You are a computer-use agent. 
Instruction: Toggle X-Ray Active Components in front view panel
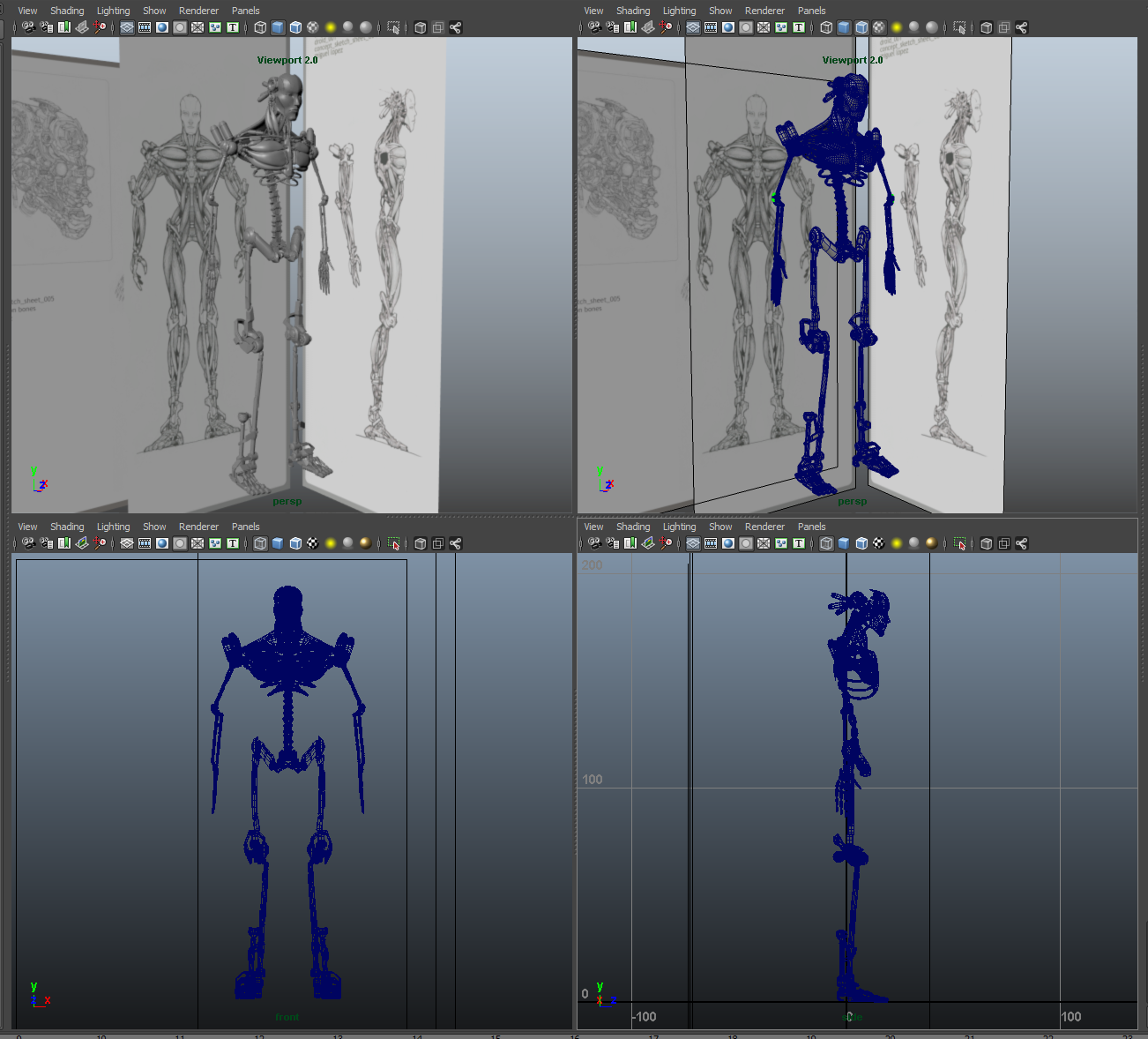437,543
